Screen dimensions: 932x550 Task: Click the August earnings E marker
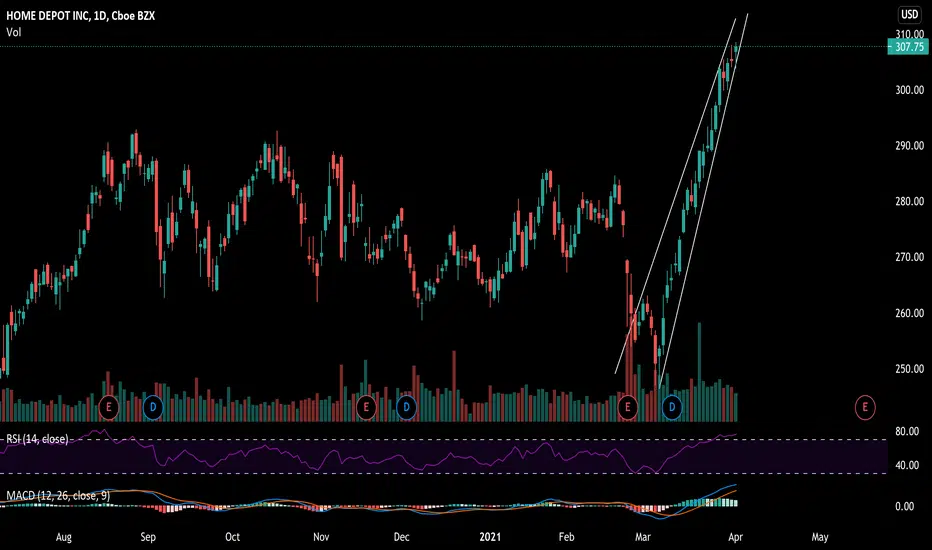[108, 407]
